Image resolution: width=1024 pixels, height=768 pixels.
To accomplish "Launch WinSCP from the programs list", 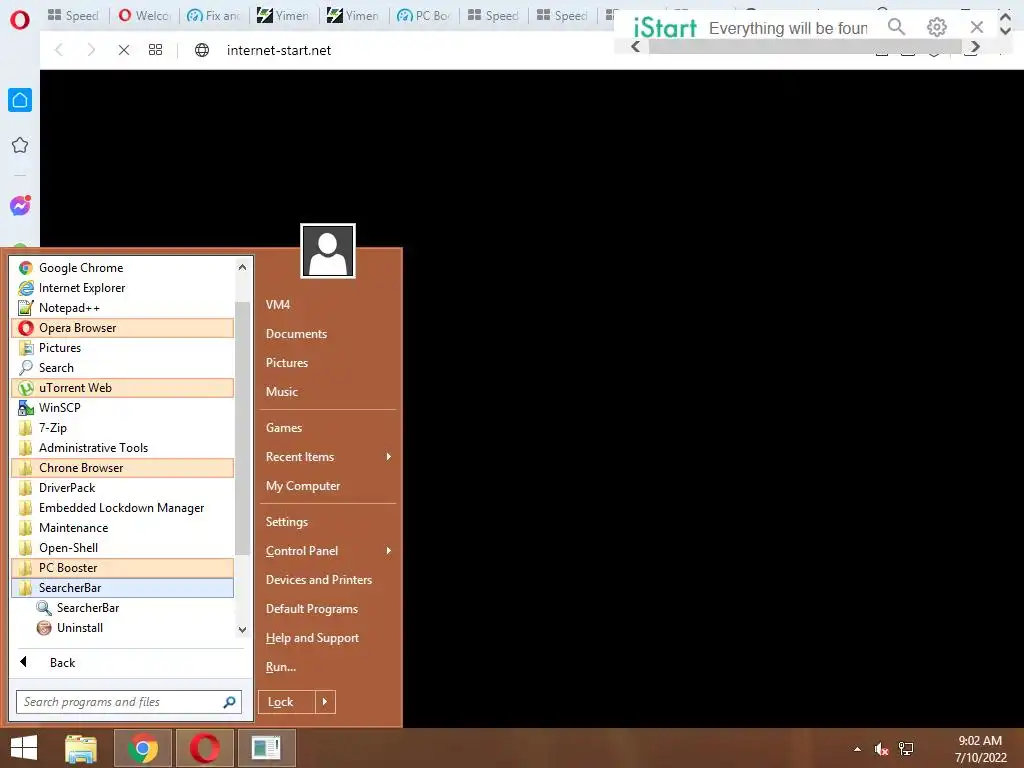I will pyautogui.click(x=123, y=408).
